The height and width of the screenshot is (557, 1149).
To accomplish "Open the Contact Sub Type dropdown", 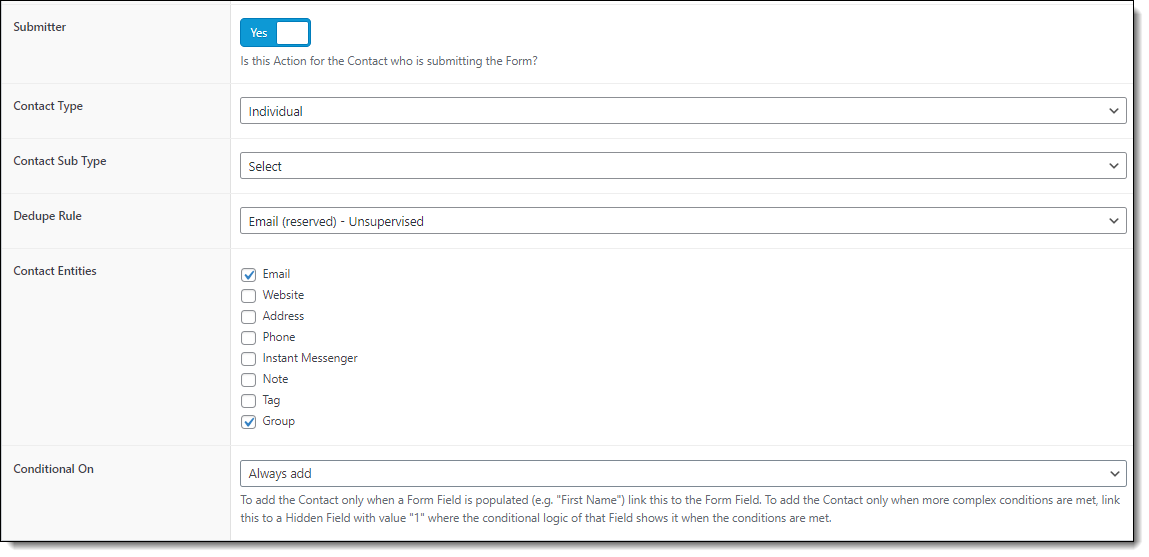I will 683,166.
